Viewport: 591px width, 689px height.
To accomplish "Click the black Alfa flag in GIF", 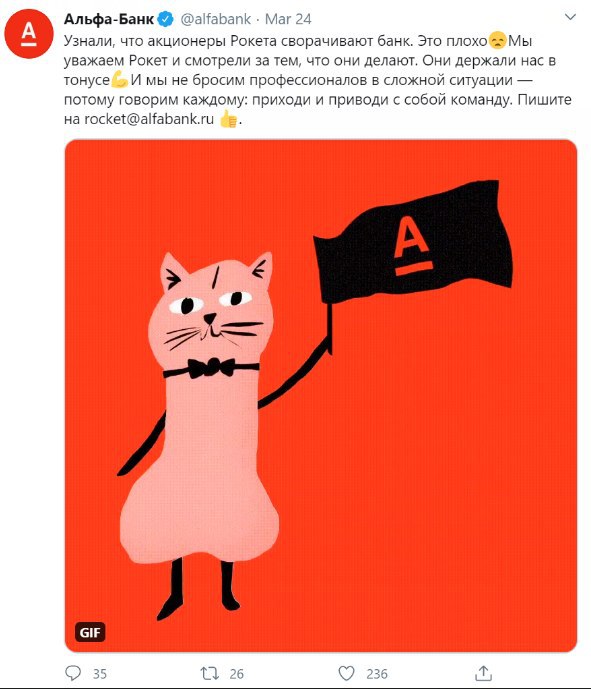I will pyautogui.click(x=413, y=243).
